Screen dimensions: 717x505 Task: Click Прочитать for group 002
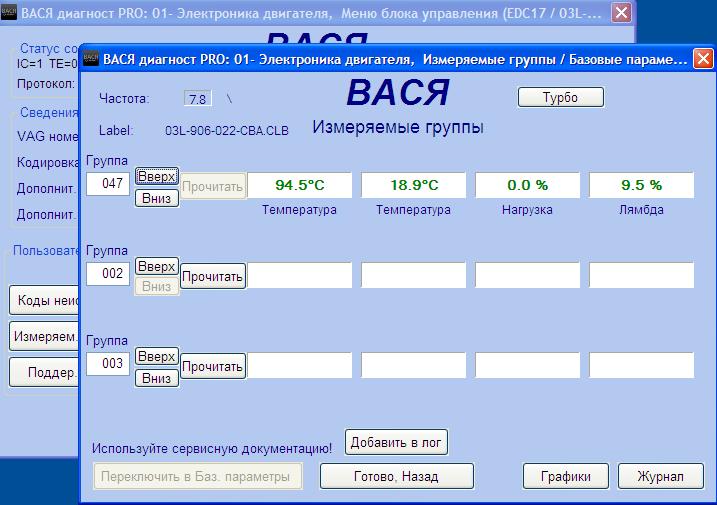coord(213,276)
